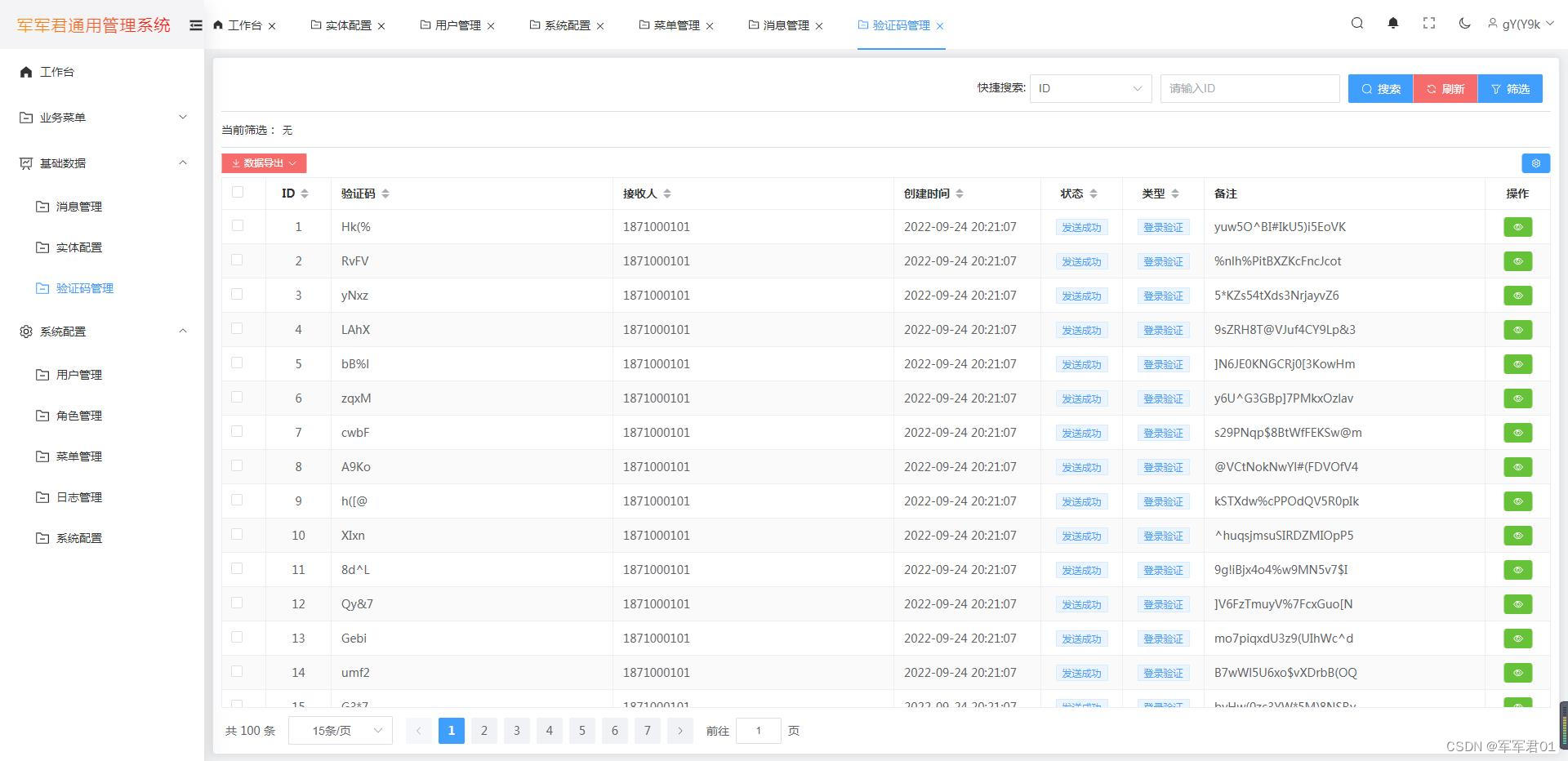Select the checkbox for row ID 3
The height and width of the screenshot is (761, 1568).
(x=238, y=294)
